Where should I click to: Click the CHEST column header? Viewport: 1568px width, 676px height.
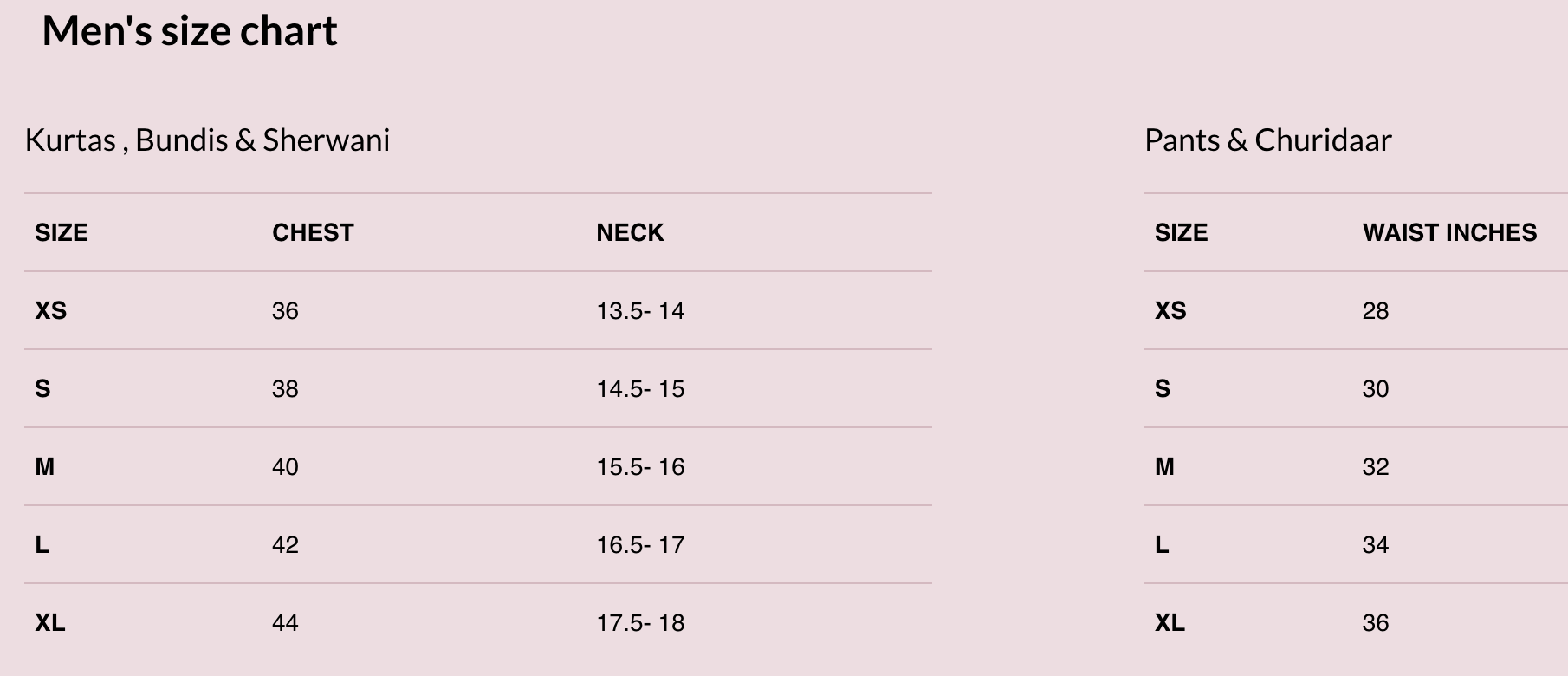click(313, 232)
